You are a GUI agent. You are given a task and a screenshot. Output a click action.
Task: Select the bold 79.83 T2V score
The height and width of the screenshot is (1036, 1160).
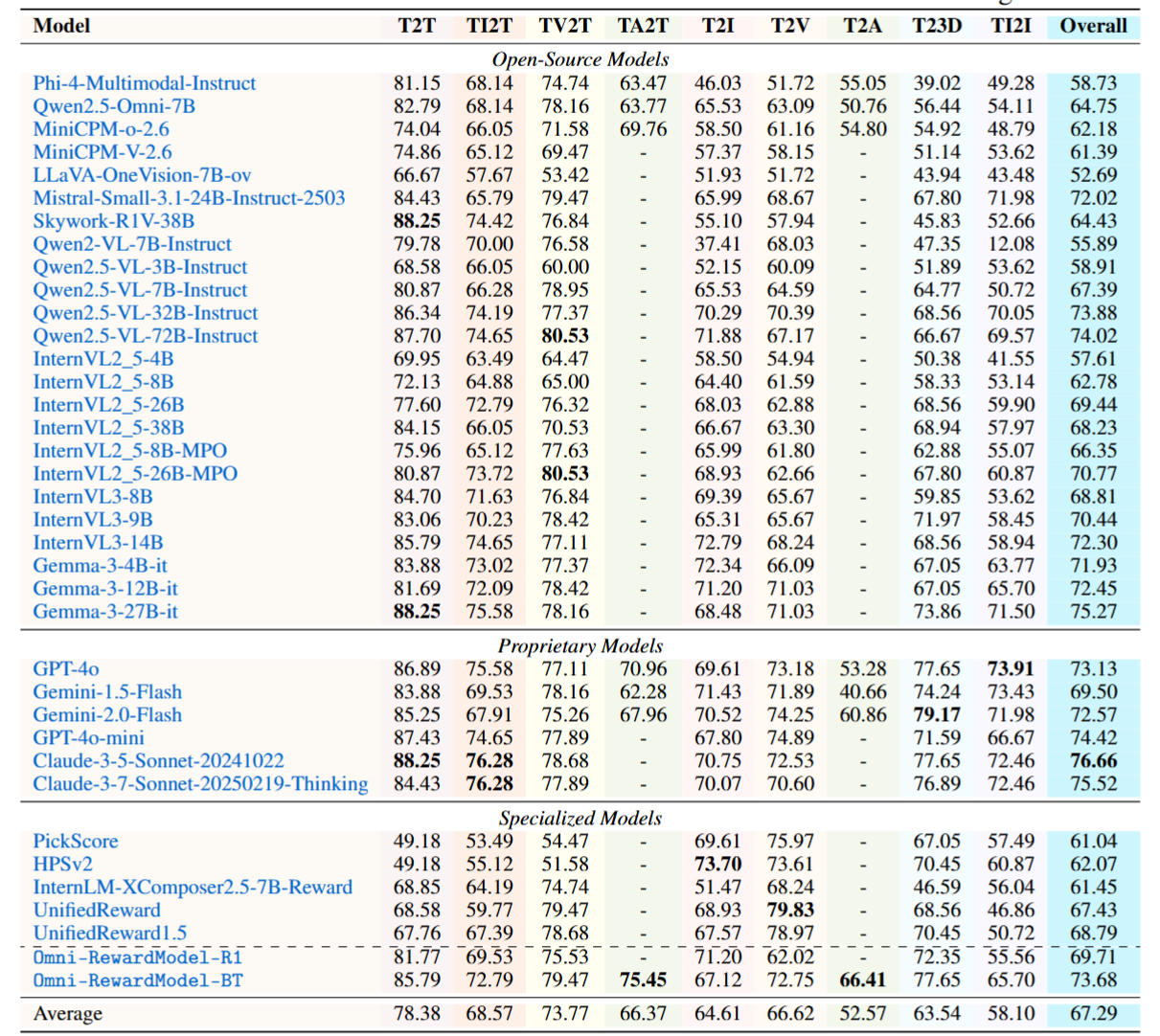click(790, 911)
